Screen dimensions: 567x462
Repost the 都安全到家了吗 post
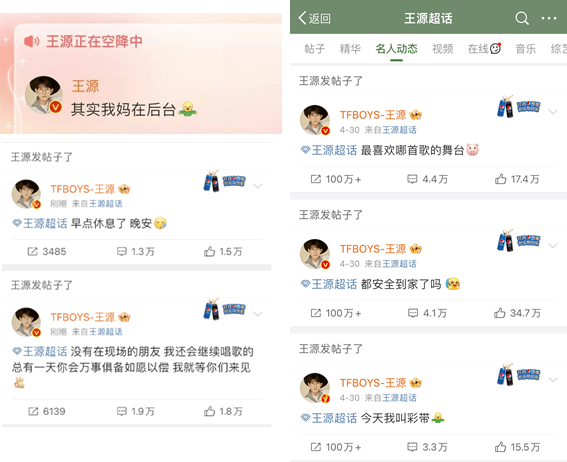pyautogui.click(x=336, y=313)
